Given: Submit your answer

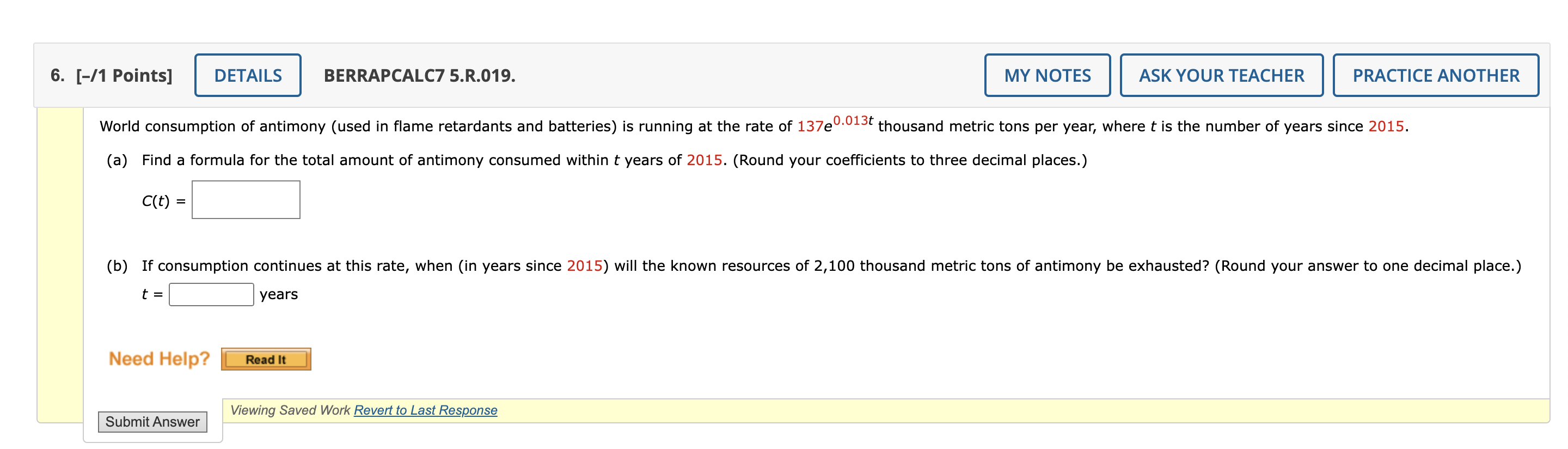Looking at the screenshot, I should 153,421.
